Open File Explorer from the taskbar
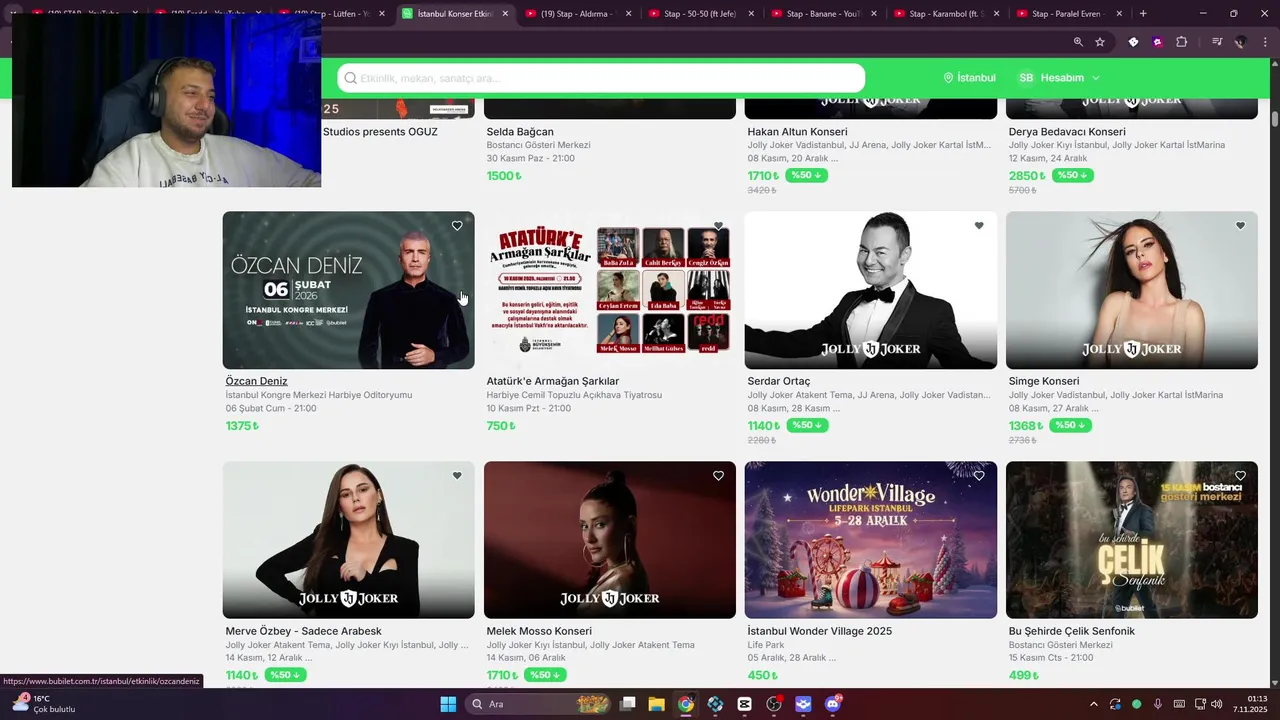The image size is (1280, 720). point(656,704)
